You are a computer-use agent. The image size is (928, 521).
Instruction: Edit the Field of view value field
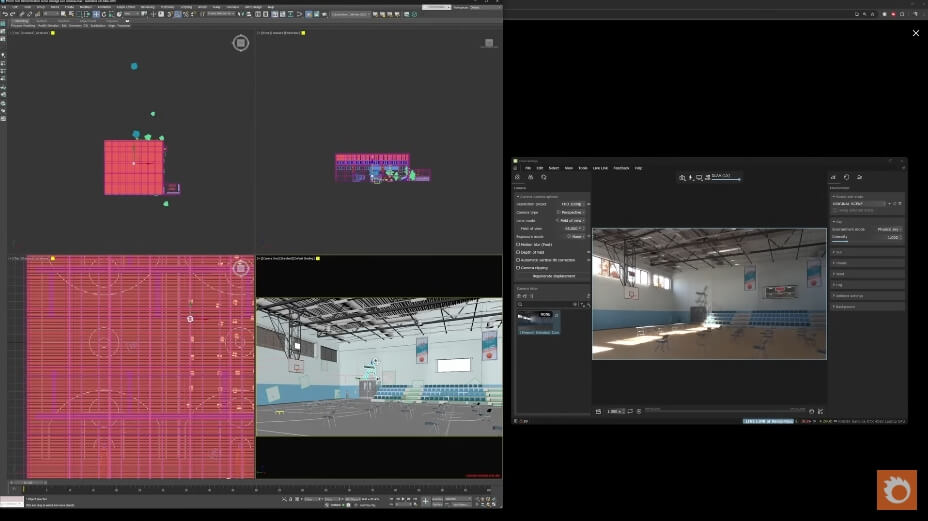[573, 229]
